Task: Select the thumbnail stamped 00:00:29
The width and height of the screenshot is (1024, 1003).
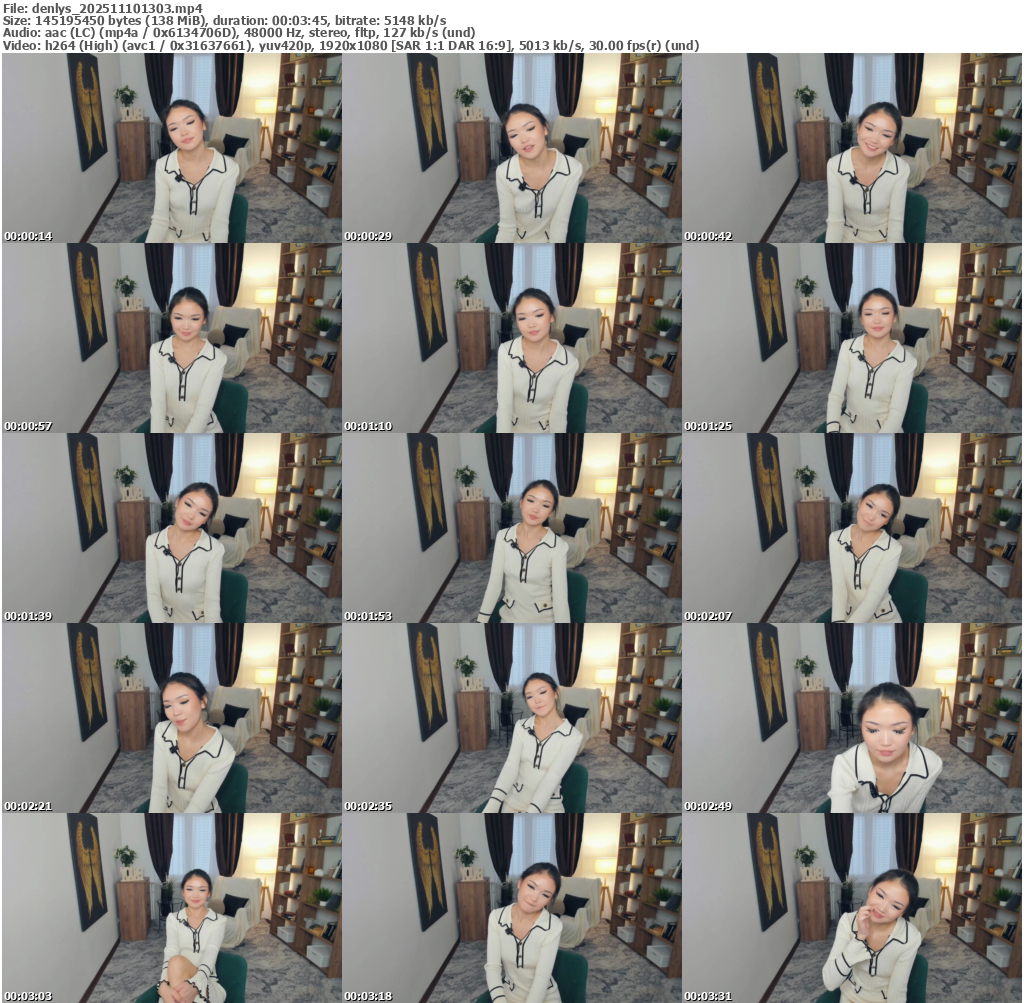Action: coord(512,148)
